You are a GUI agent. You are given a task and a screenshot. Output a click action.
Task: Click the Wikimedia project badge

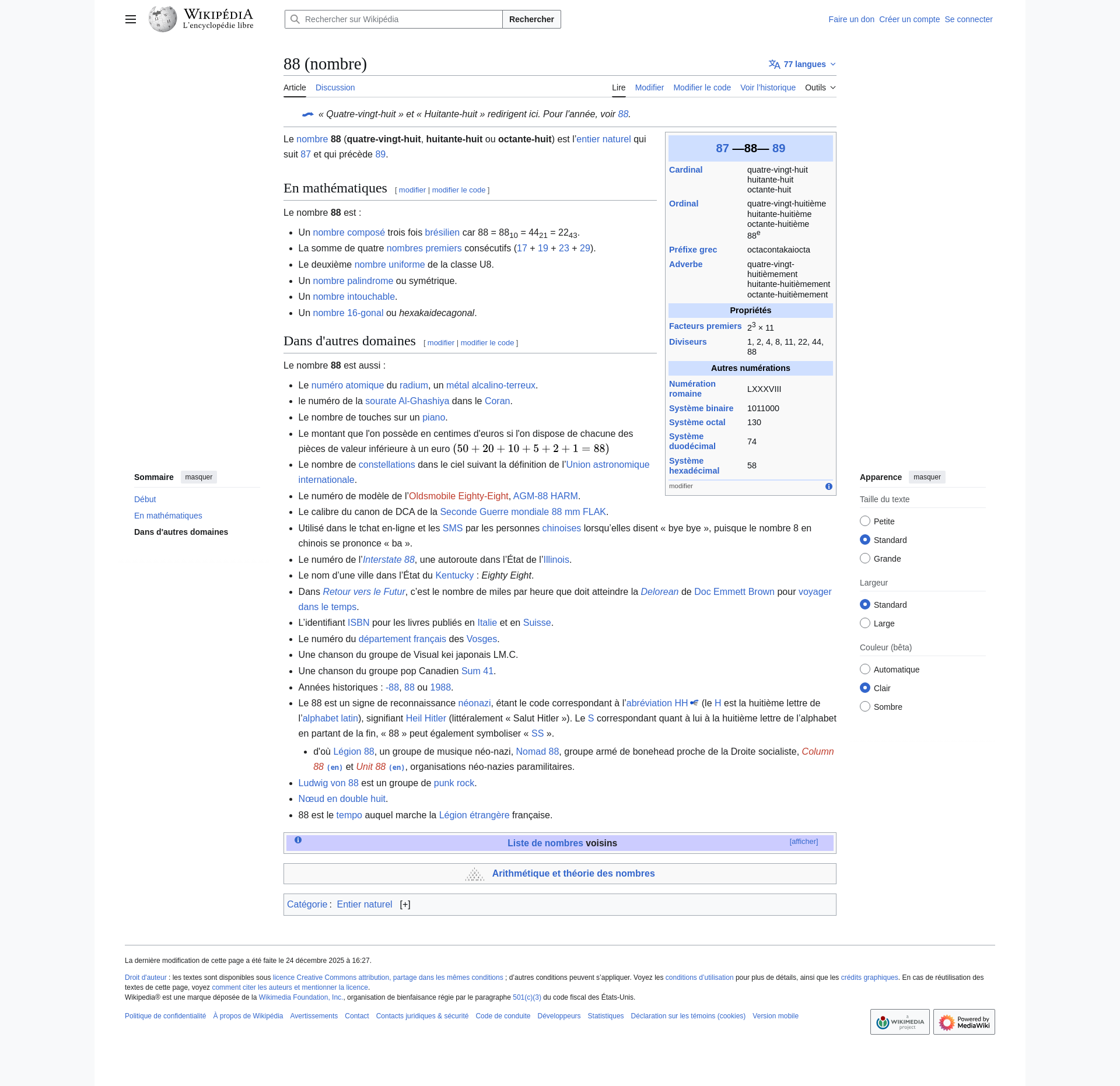click(x=900, y=1022)
